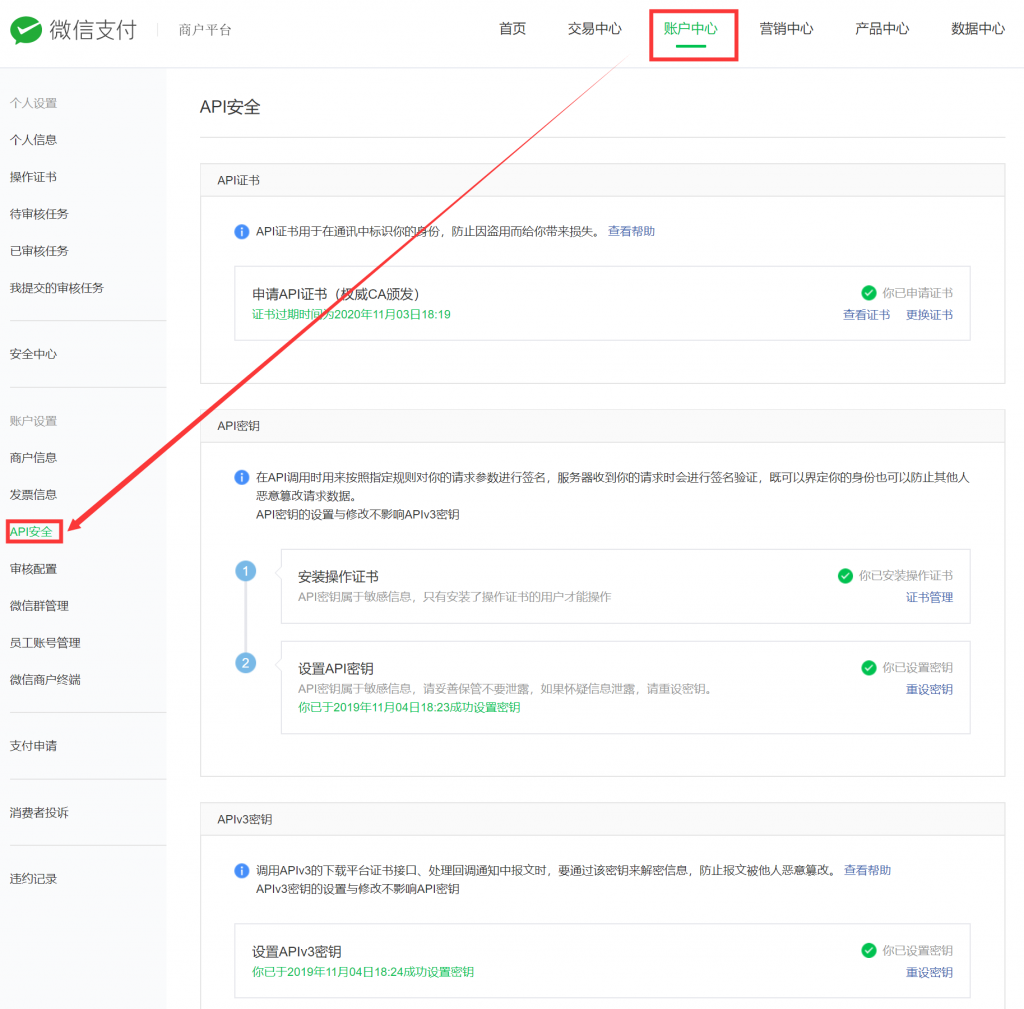
Task: Go to 违约记录 in the sidebar
Action: pyautogui.click(x=33, y=879)
